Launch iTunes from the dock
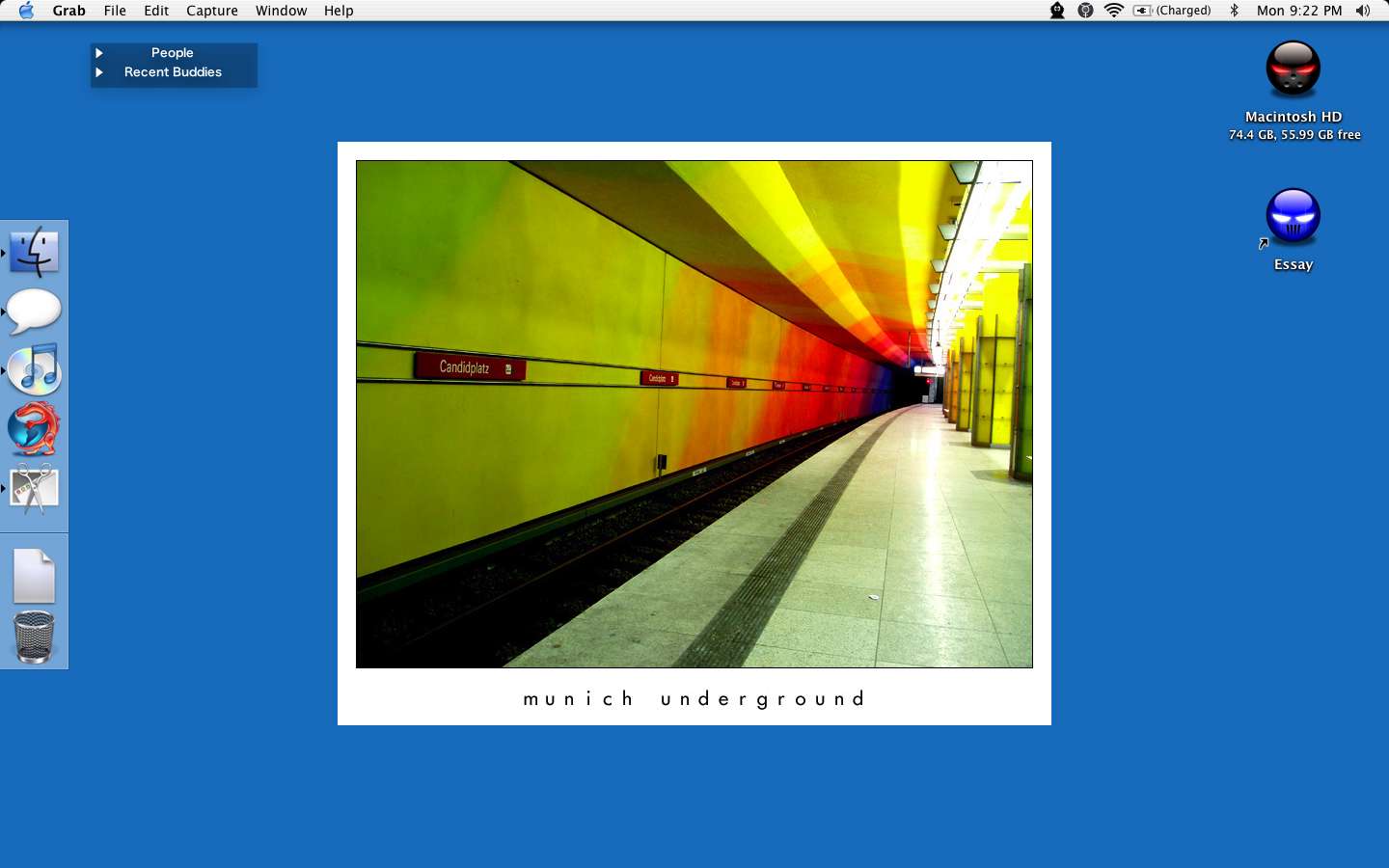The width and height of the screenshot is (1389, 868). tap(35, 369)
